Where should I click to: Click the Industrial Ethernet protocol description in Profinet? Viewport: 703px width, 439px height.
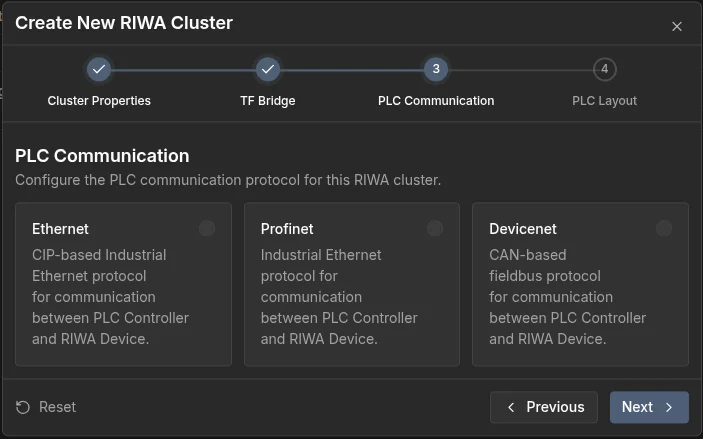click(x=339, y=297)
